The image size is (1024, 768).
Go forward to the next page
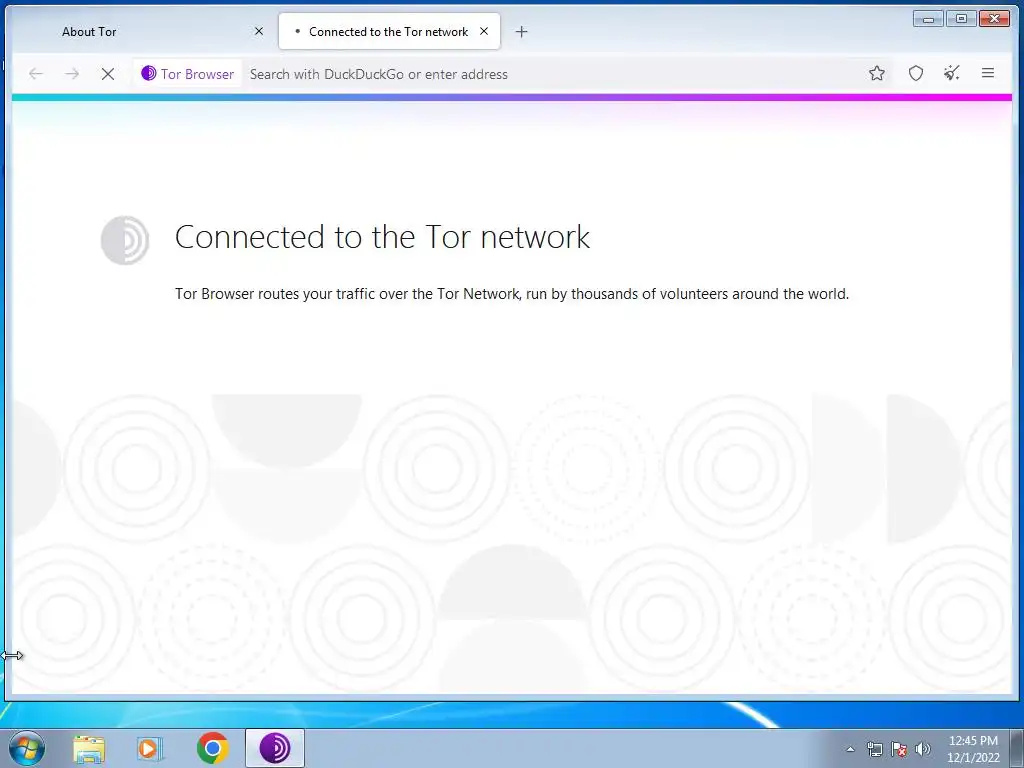[72, 74]
